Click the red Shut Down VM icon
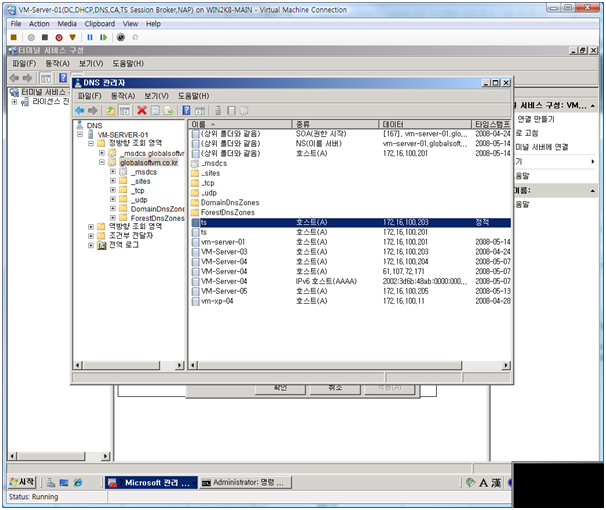Screen dimensions: 606x510 pyautogui.click(x=59, y=37)
